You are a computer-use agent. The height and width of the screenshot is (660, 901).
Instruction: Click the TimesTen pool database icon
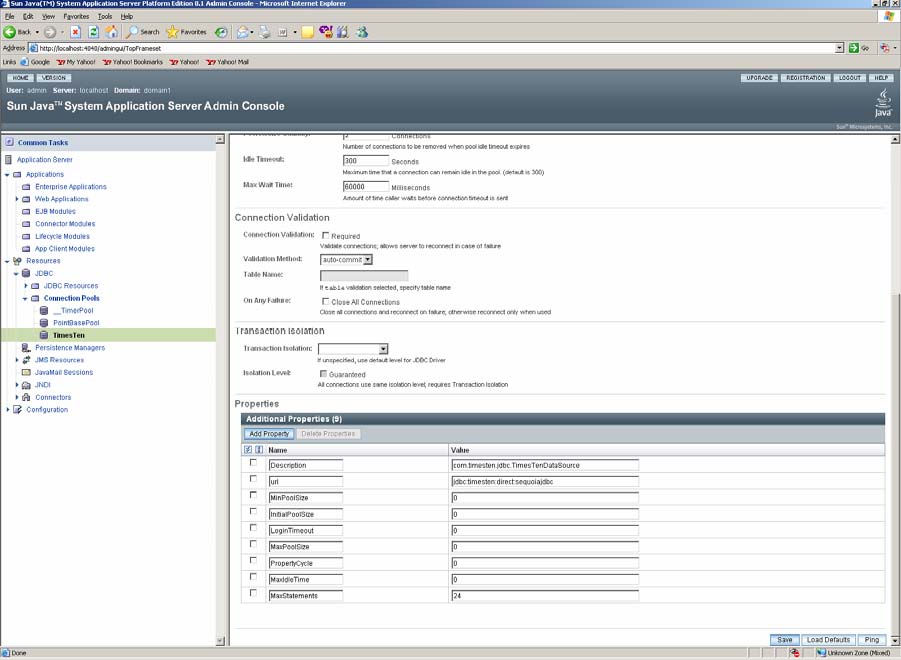tap(44, 335)
